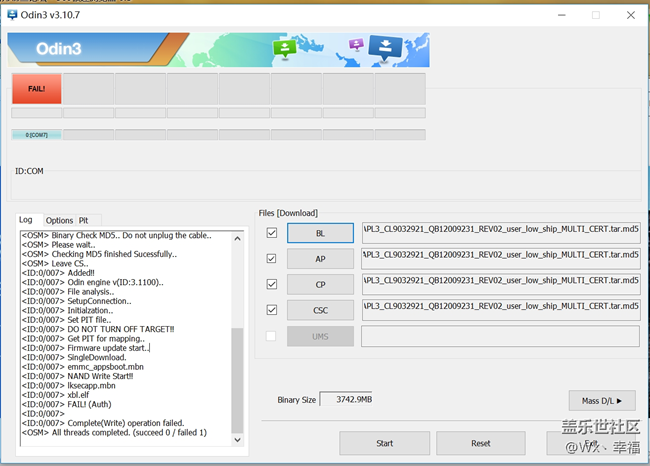Screen dimensions: 650x466
Task: Click log line 'xbl.elf'
Action: tap(78, 395)
